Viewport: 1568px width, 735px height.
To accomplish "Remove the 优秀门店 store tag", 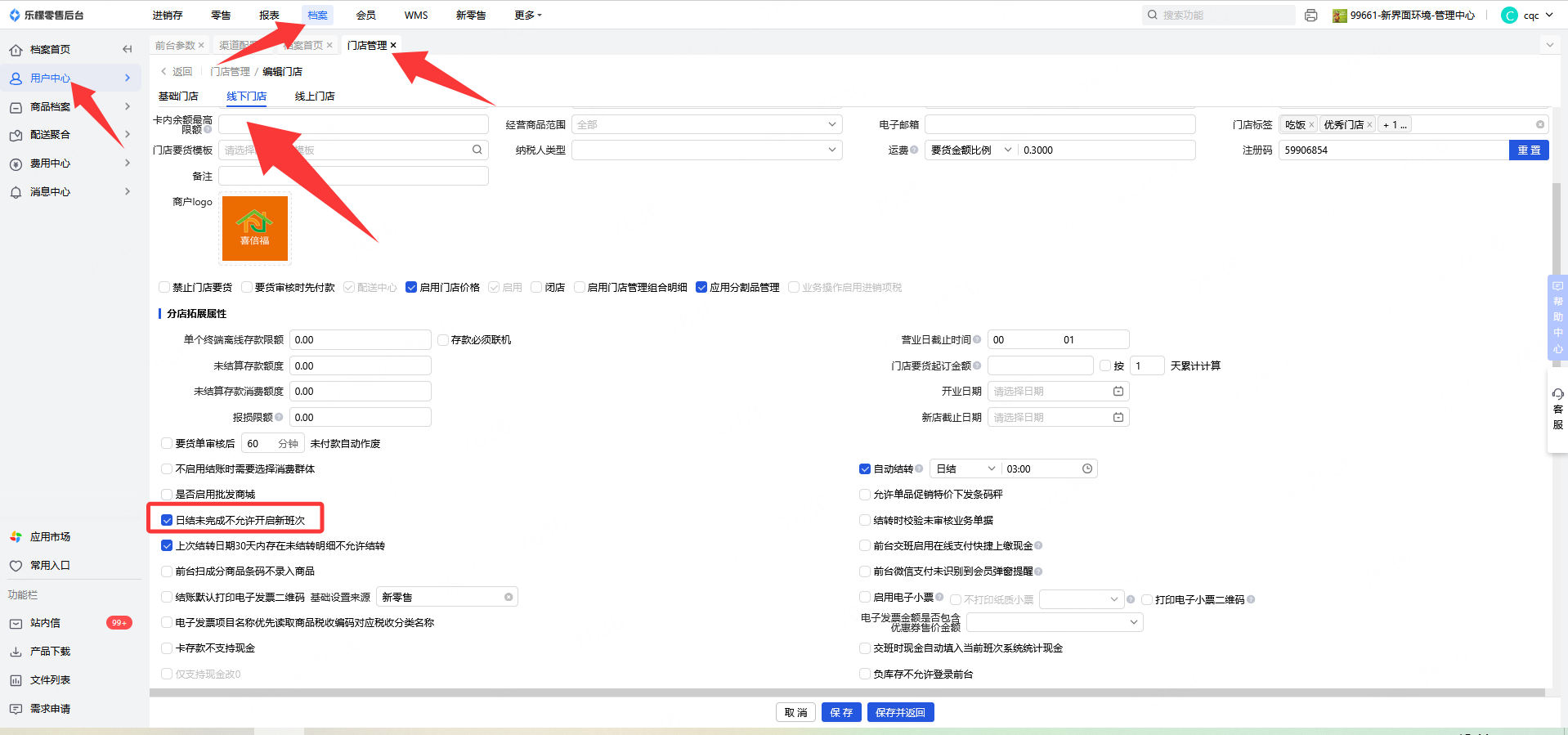I will pos(1369,125).
